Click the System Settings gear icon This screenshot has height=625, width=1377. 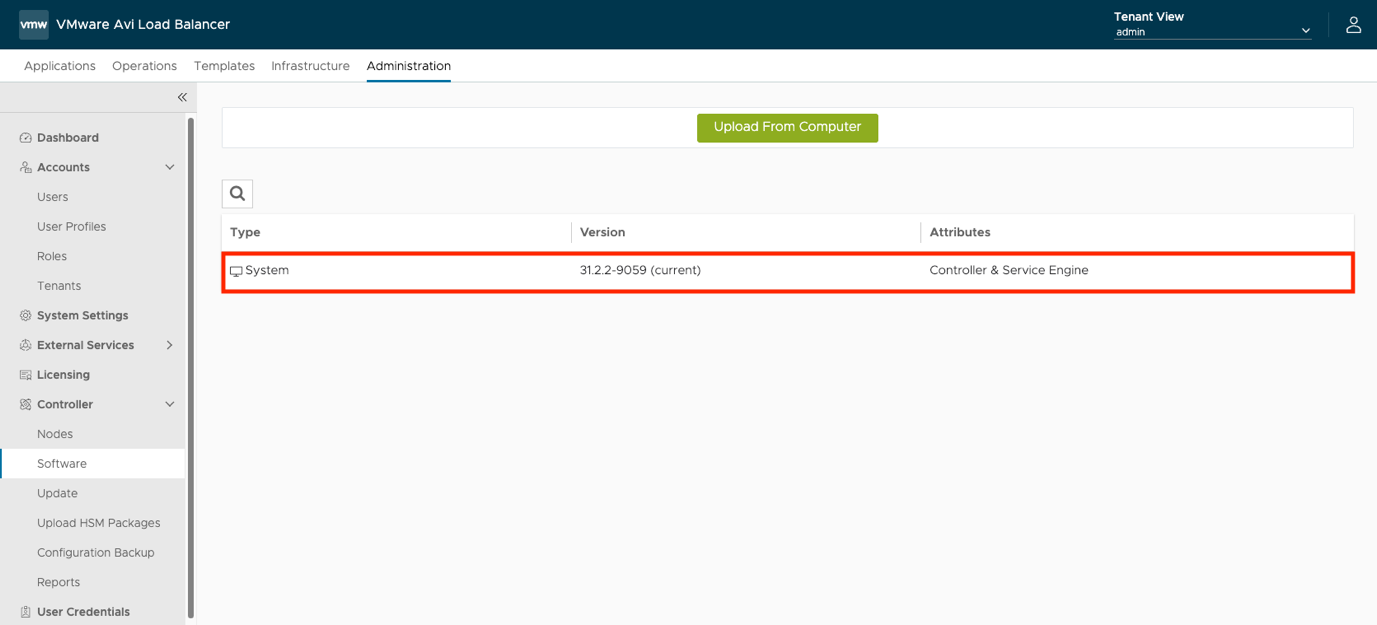[x=26, y=315]
